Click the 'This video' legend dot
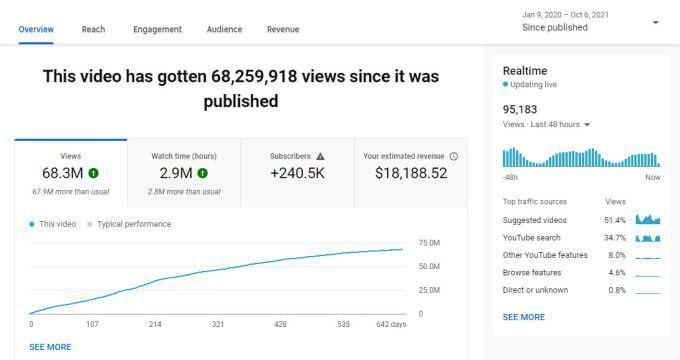The image size is (680, 360). coord(32,224)
